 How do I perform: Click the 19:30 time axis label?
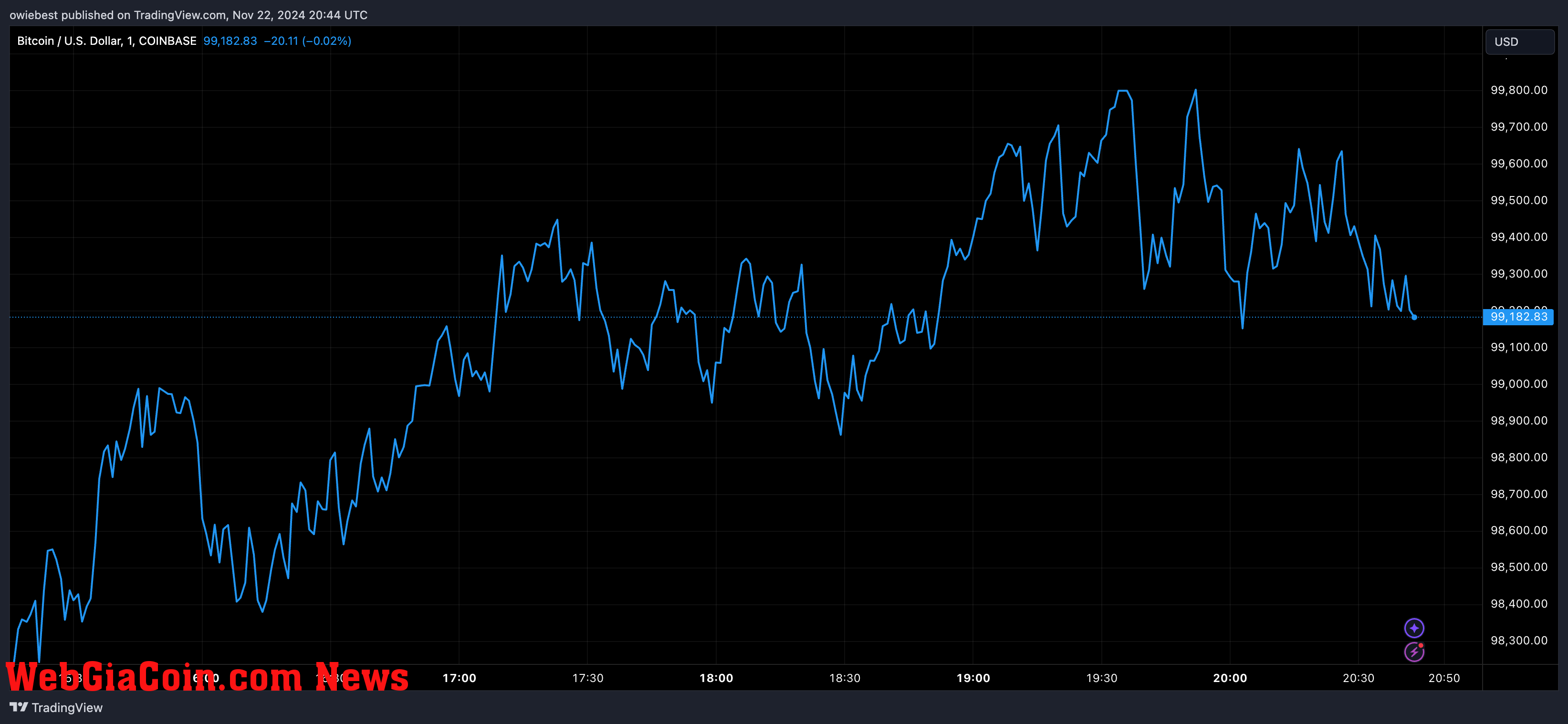[x=1101, y=678]
